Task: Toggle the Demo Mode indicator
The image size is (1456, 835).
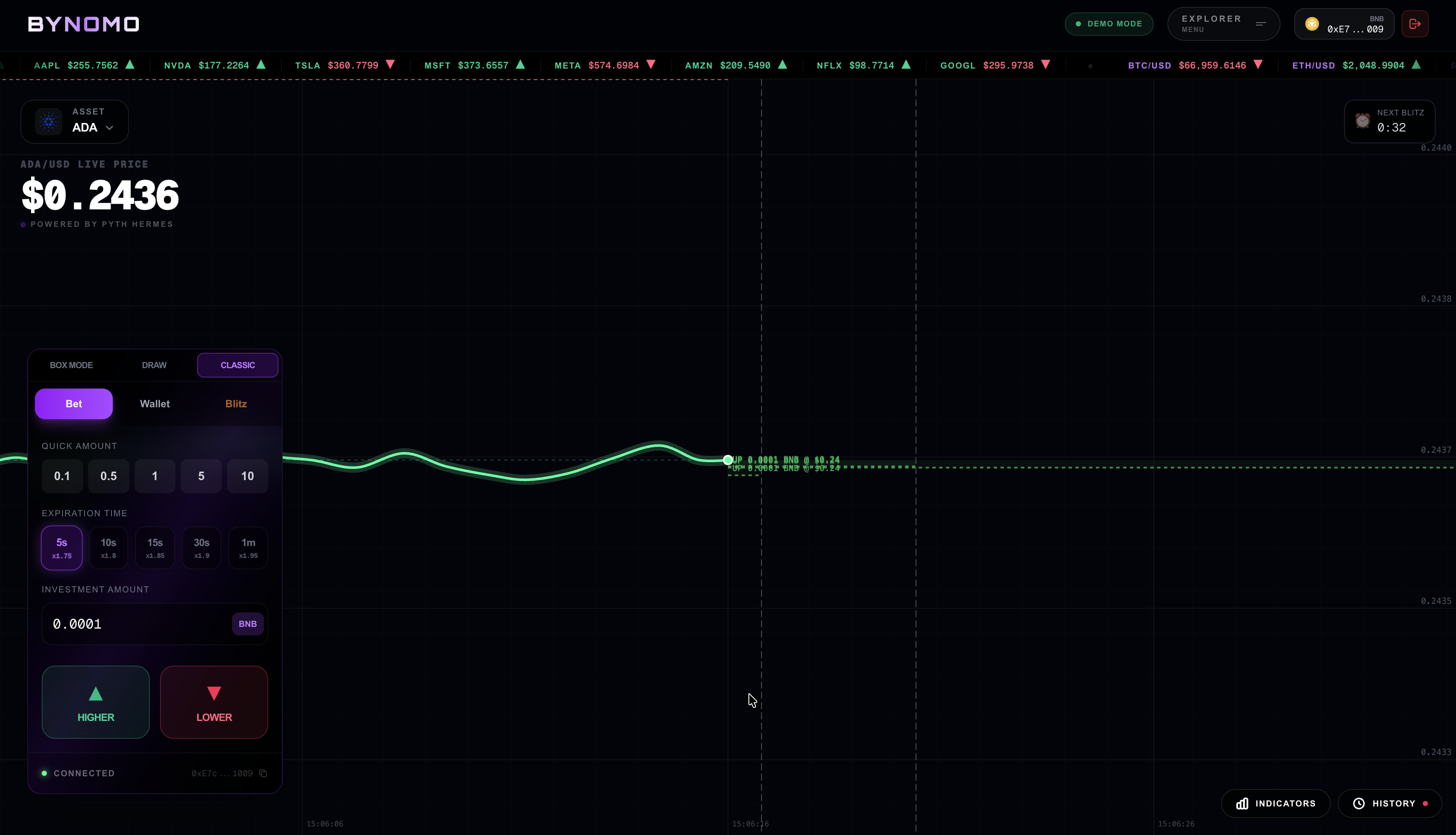Action: (x=1108, y=24)
